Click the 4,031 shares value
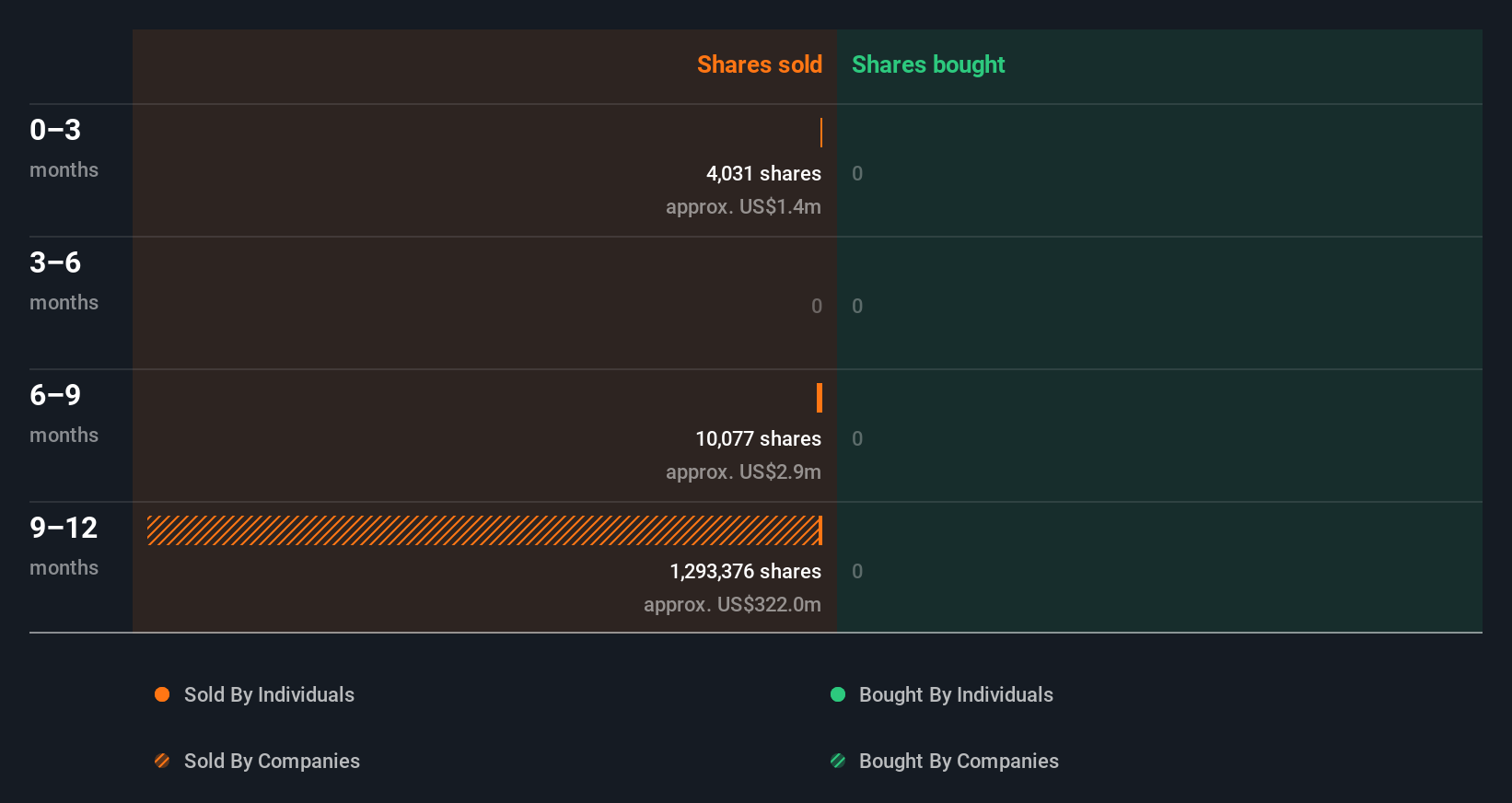The height and width of the screenshot is (803, 1512). click(763, 173)
